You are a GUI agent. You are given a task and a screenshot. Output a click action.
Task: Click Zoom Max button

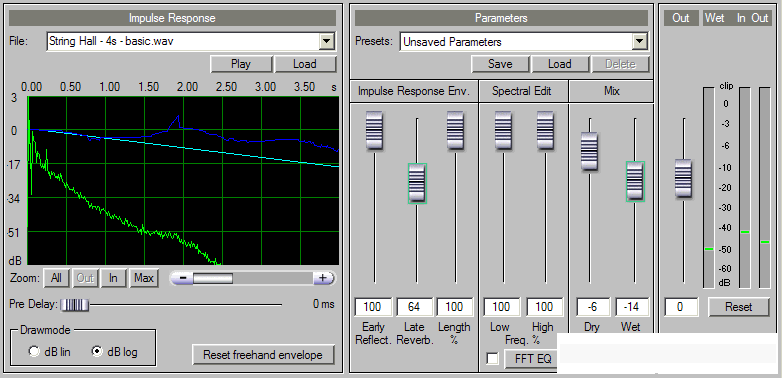click(x=144, y=278)
